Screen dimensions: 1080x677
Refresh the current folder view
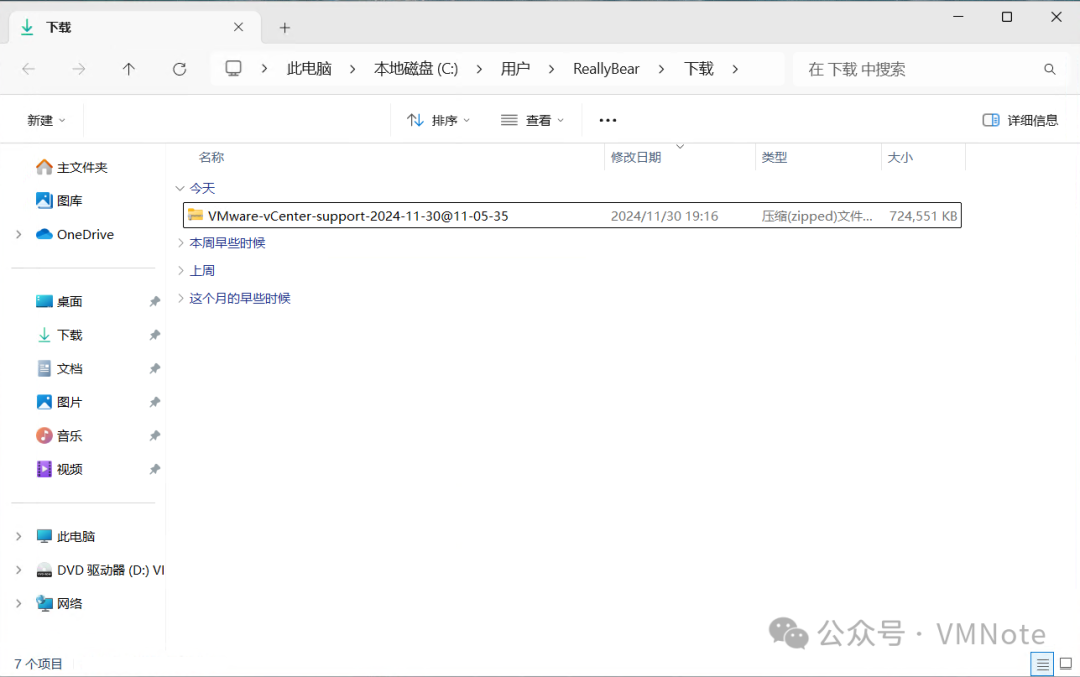(180, 69)
